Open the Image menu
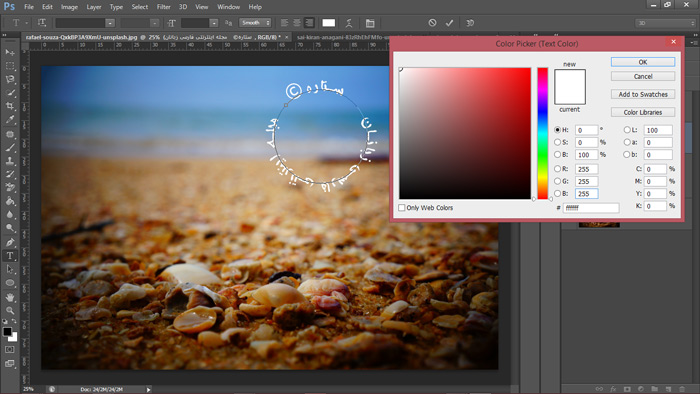Viewport: 700px width, 394px height. 69,7
